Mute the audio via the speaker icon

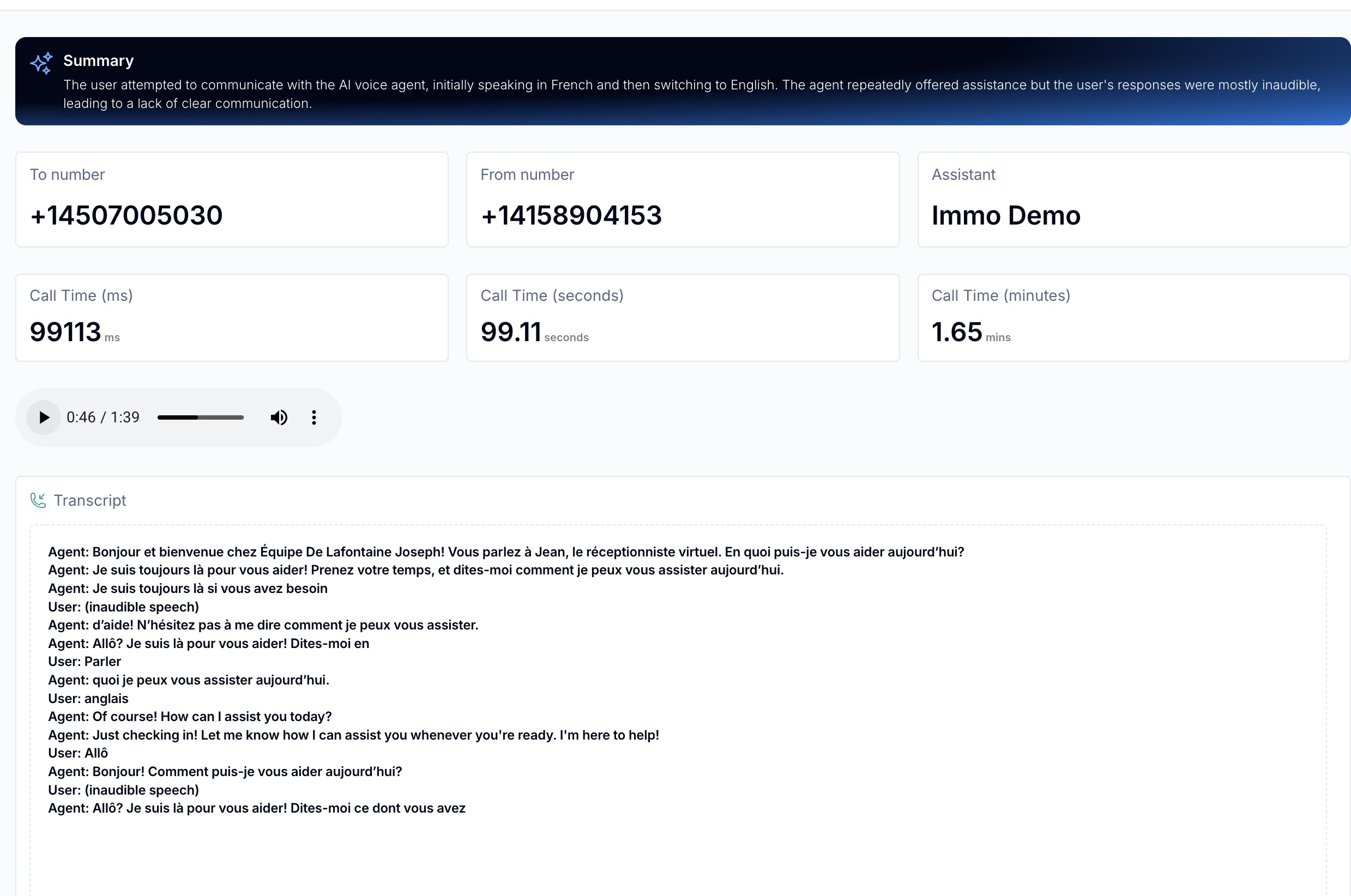pyautogui.click(x=278, y=417)
